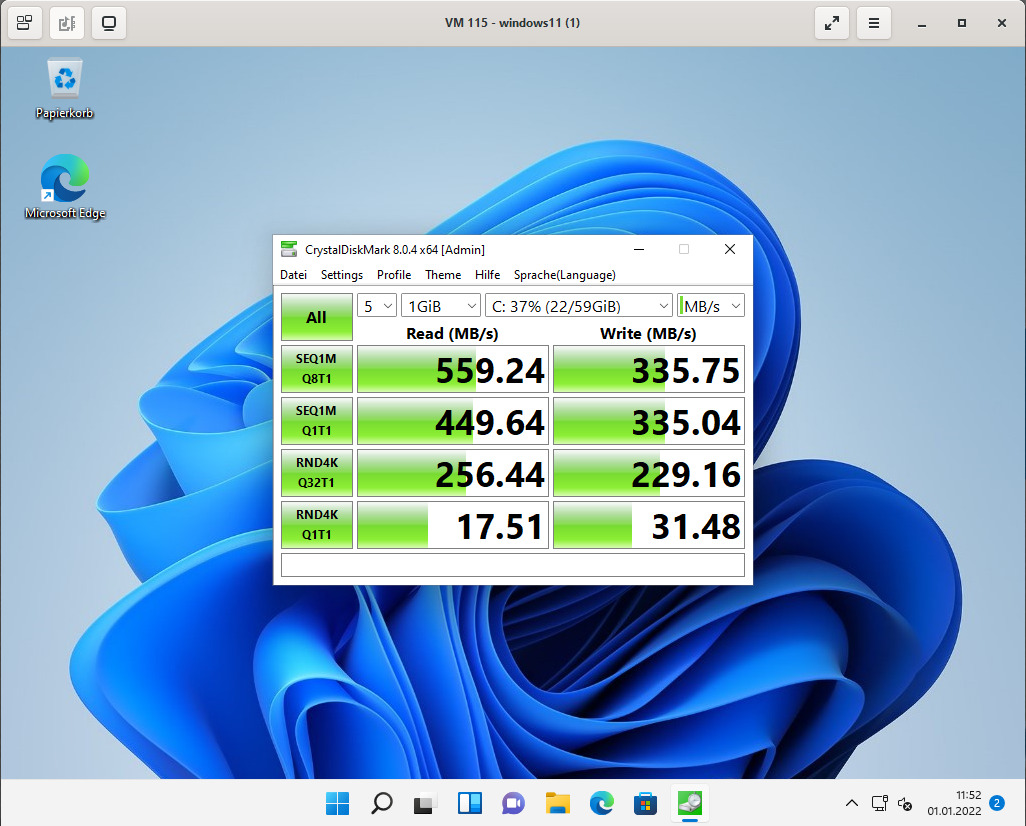This screenshot has width=1026, height=826.
Task: Open the Profile menu
Action: click(394, 275)
